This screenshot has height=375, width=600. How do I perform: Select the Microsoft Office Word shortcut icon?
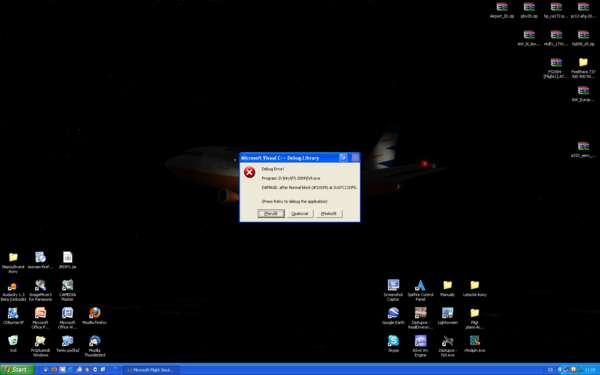coord(67,318)
